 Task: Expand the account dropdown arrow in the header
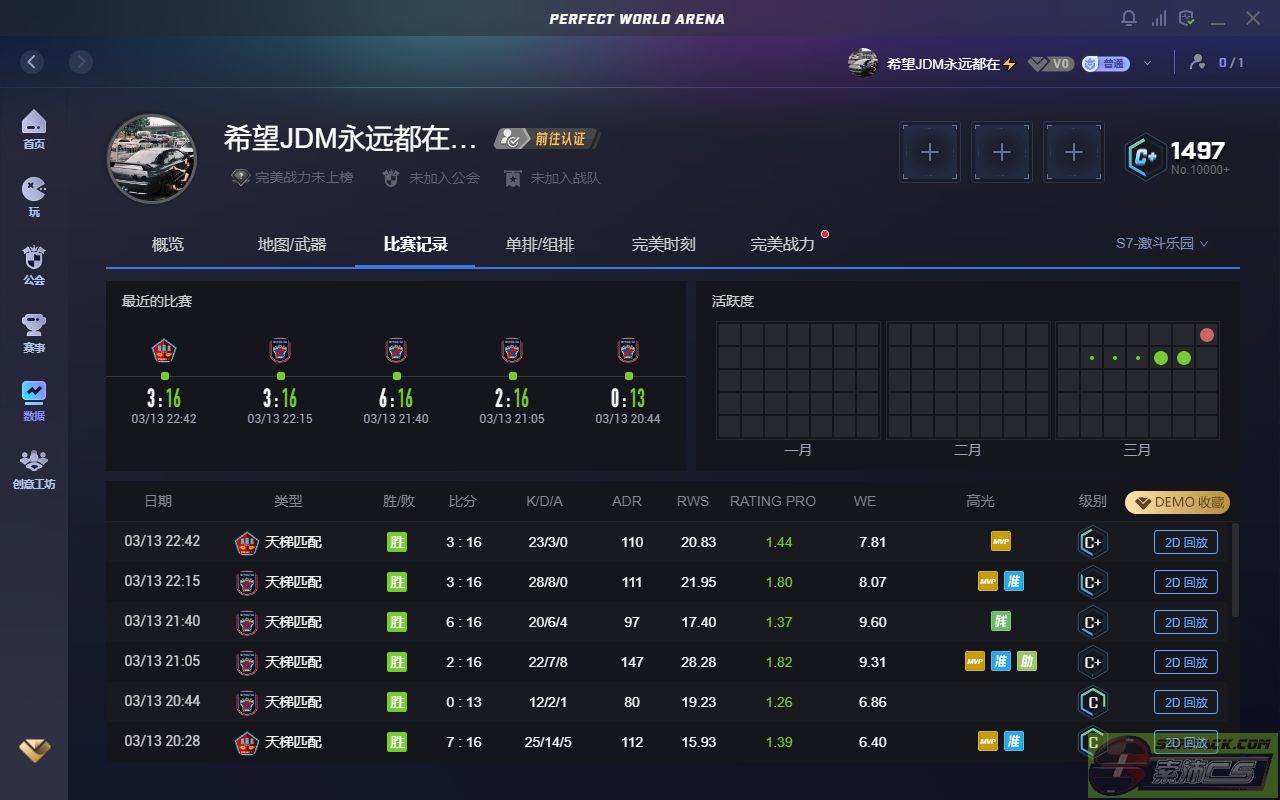coord(1147,63)
